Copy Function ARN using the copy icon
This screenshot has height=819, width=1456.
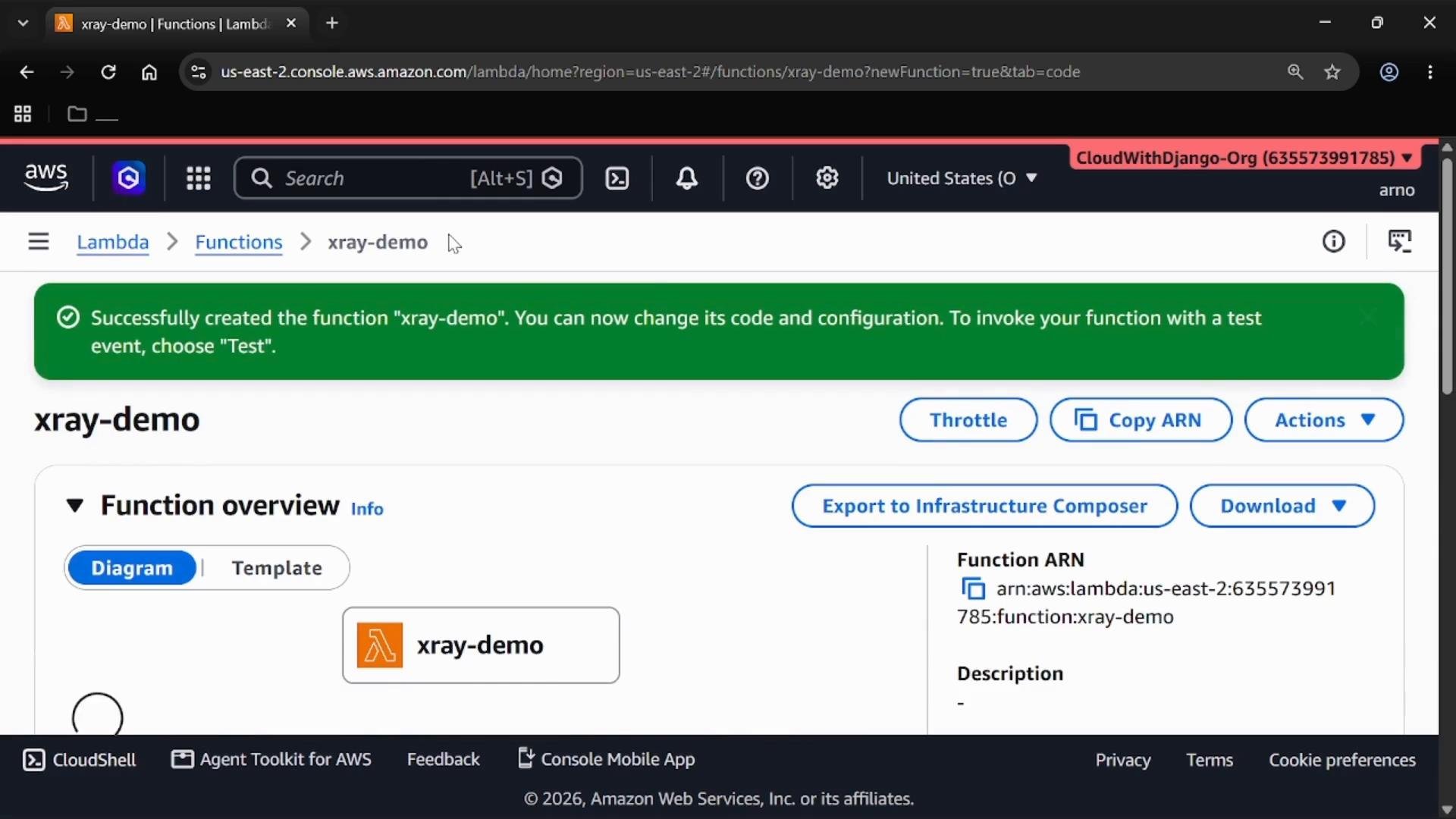973,589
